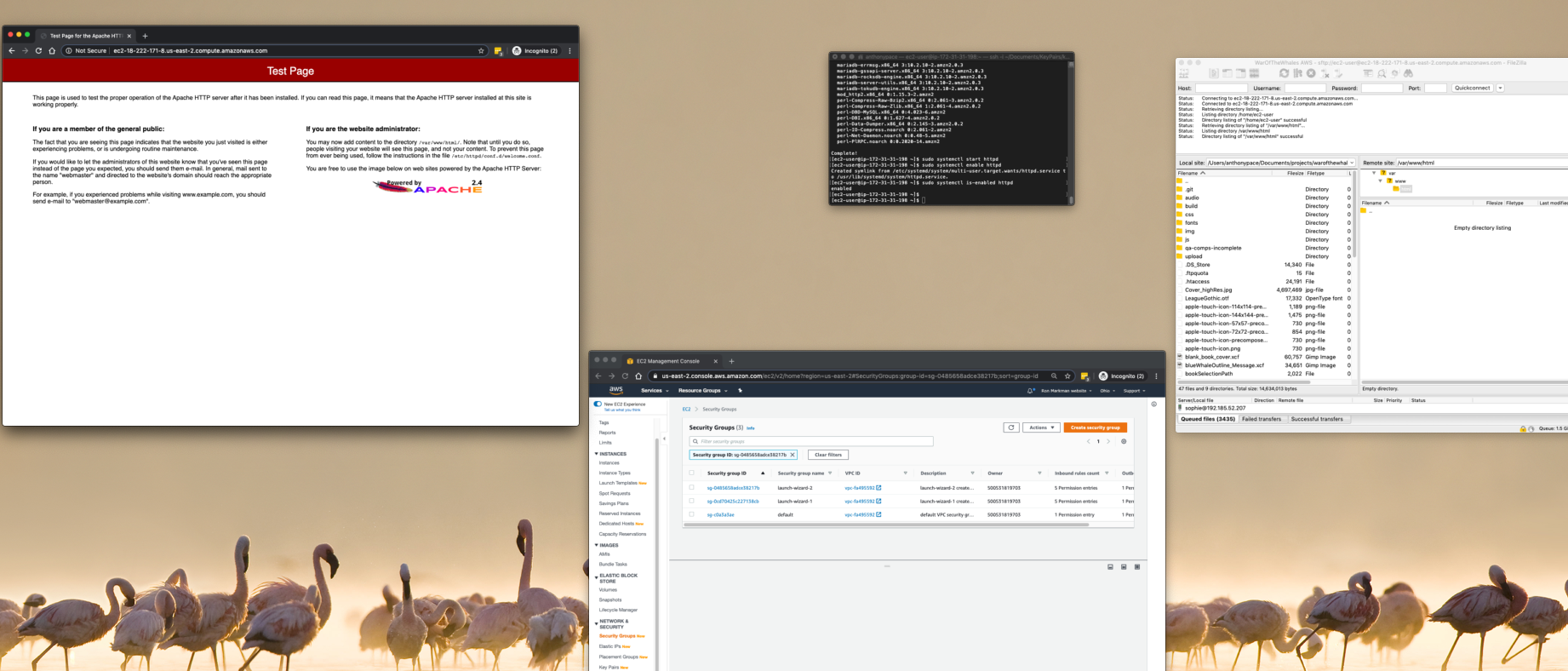Open Chrome menu in the Apache Test Page window

pos(569,51)
